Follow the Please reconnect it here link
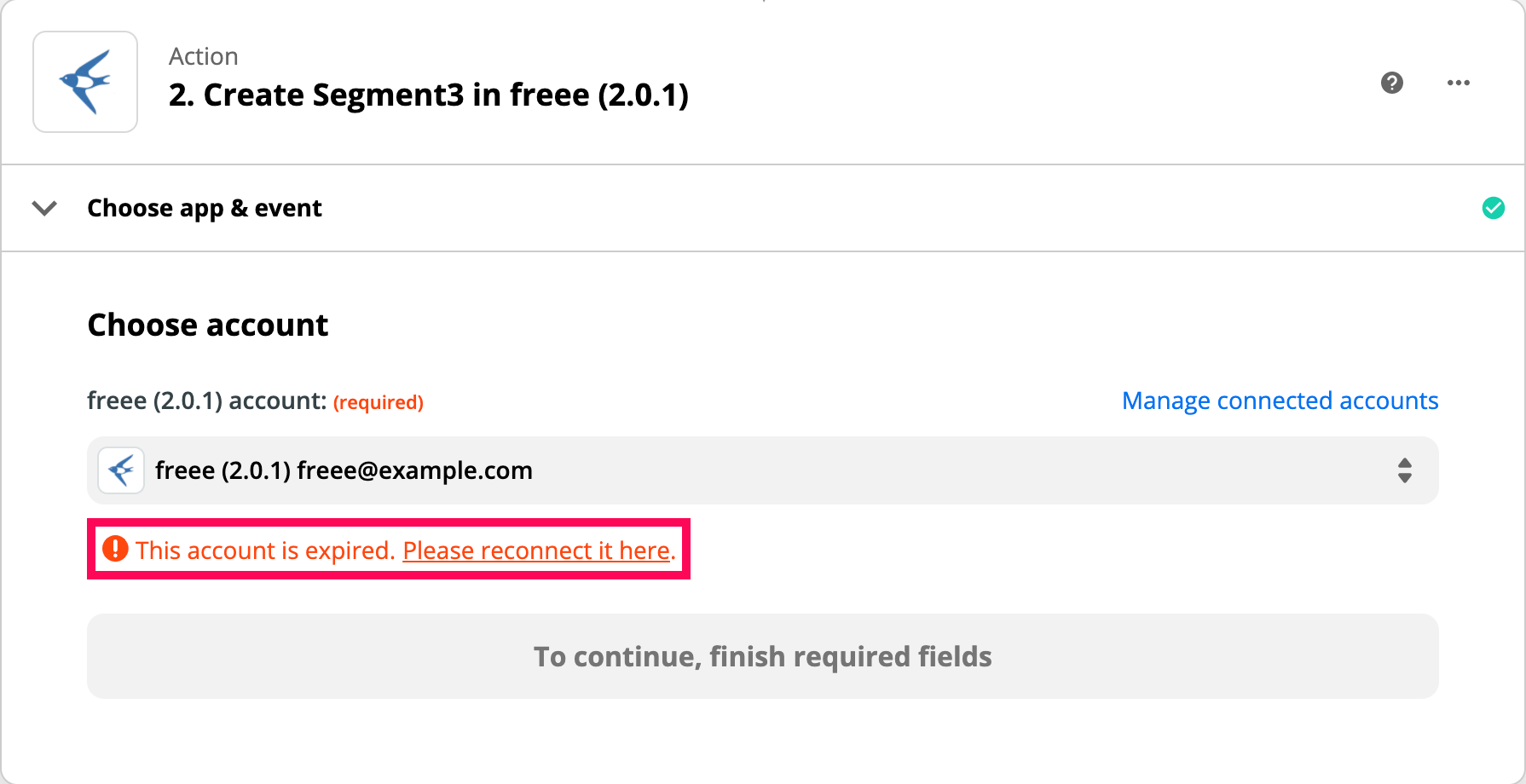 [537, 551]
